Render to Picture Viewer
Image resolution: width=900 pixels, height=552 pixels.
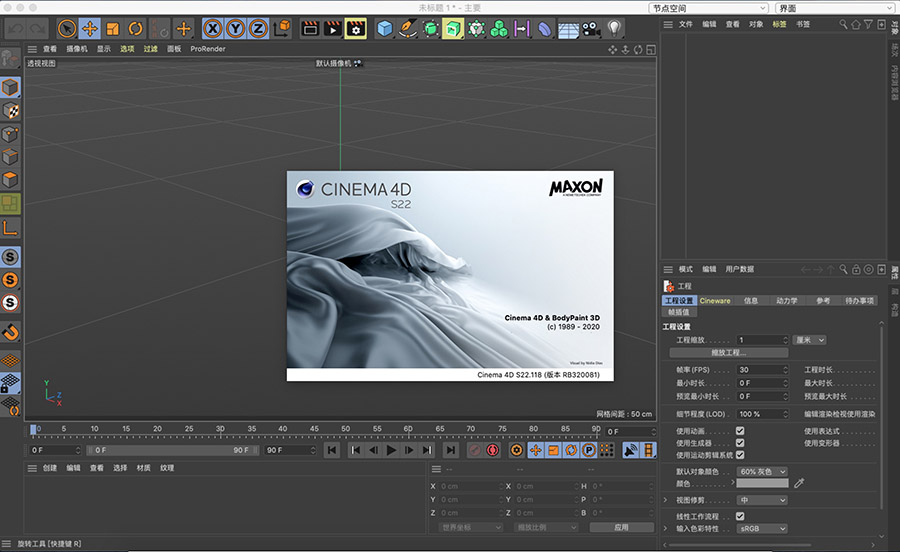tap(333, 28)
